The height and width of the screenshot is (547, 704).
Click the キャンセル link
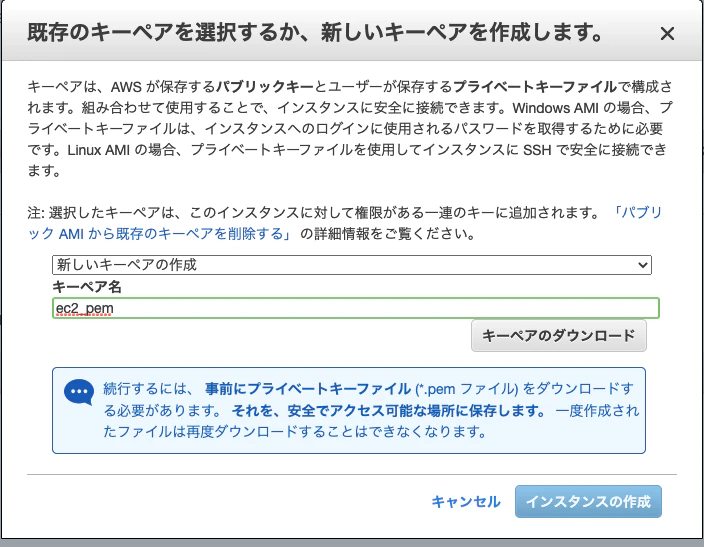[x=466, y=501]
